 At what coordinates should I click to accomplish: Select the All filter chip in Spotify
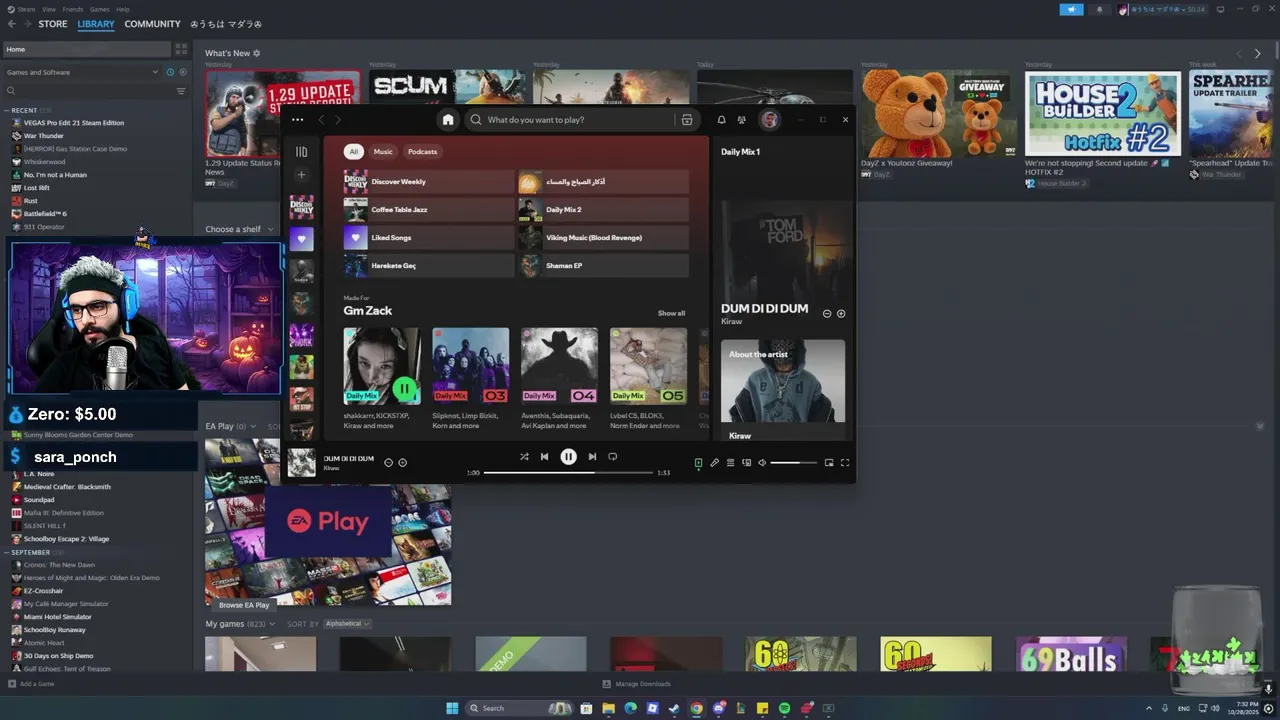coord(353,152)
